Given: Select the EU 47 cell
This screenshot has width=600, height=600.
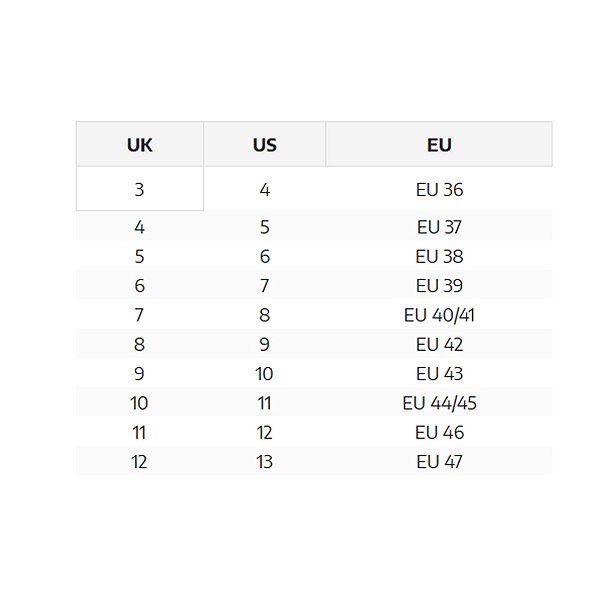Looking at the screenshot, I should [439, 461].
